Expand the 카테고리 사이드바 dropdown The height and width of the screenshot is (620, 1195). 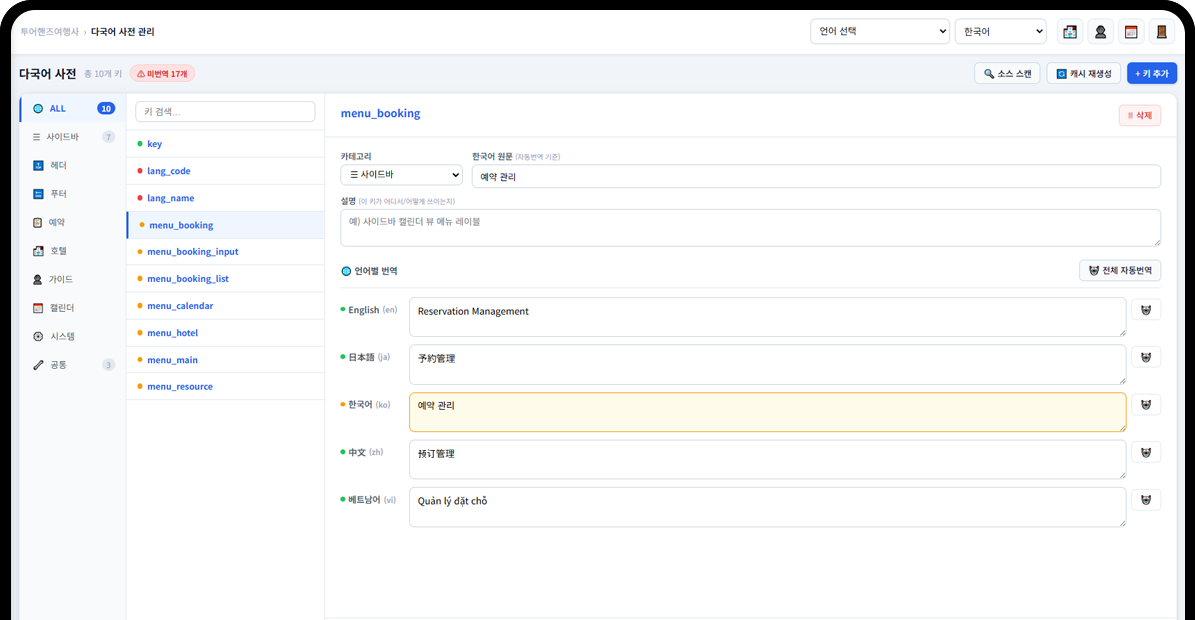click(x=401, y=175)
